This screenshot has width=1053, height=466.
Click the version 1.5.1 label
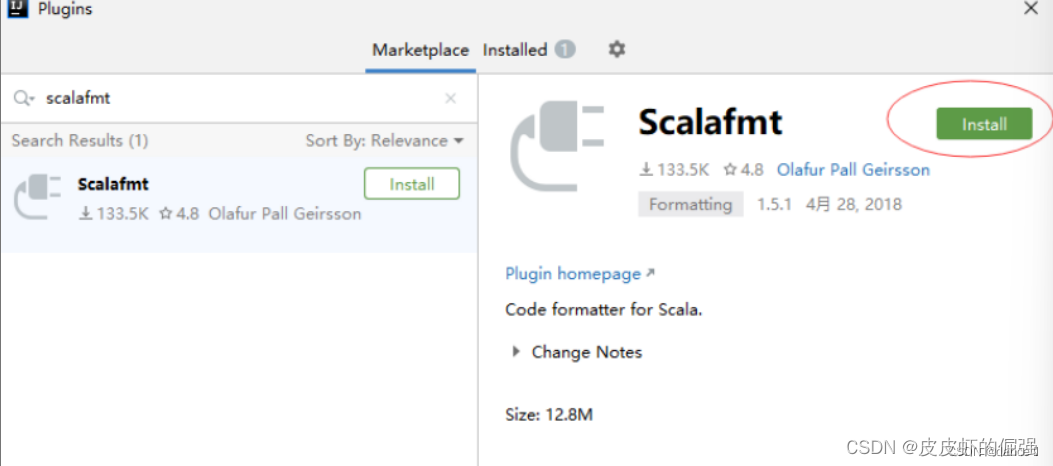click(775, 204)
